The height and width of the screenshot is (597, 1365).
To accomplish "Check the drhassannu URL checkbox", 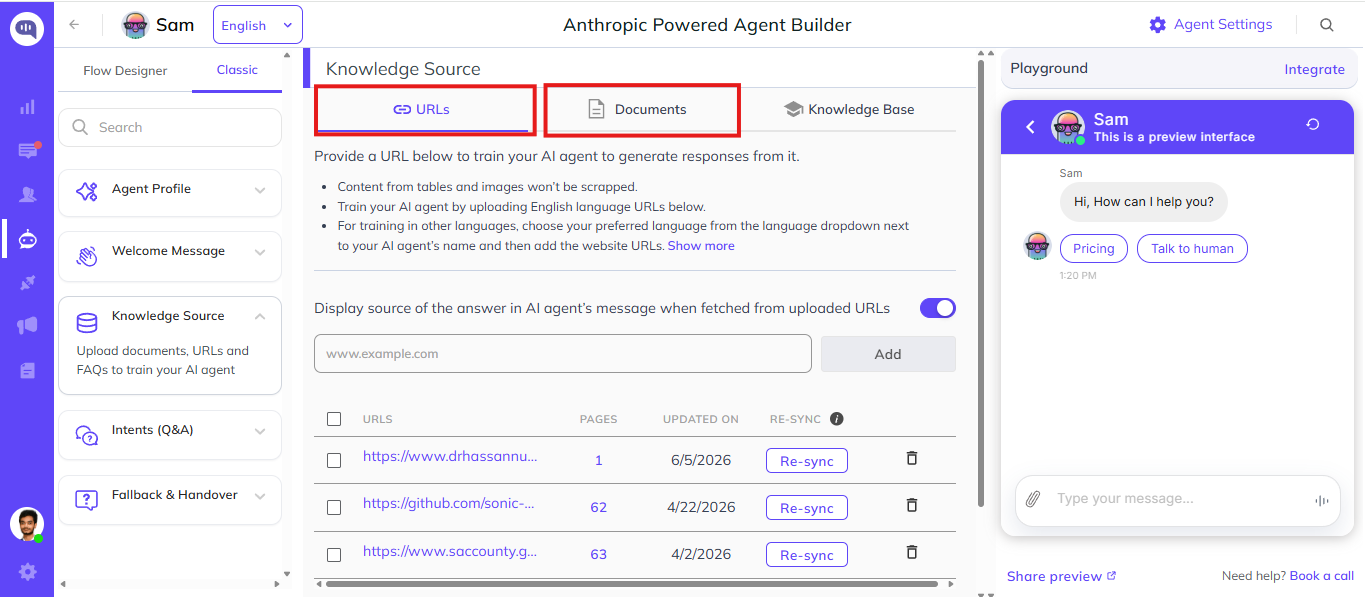I will [x=334, y=460].
